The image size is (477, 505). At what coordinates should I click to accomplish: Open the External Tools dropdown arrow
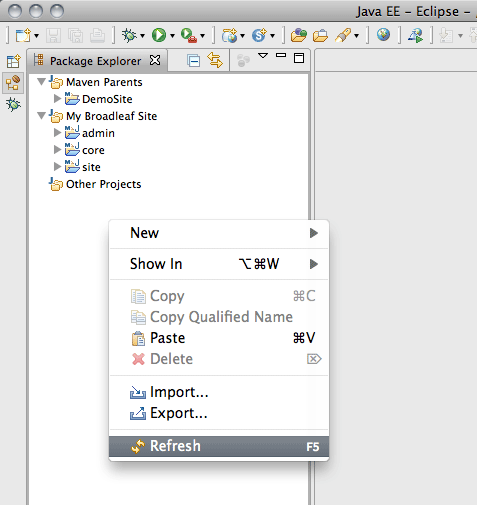pos(202,36)
